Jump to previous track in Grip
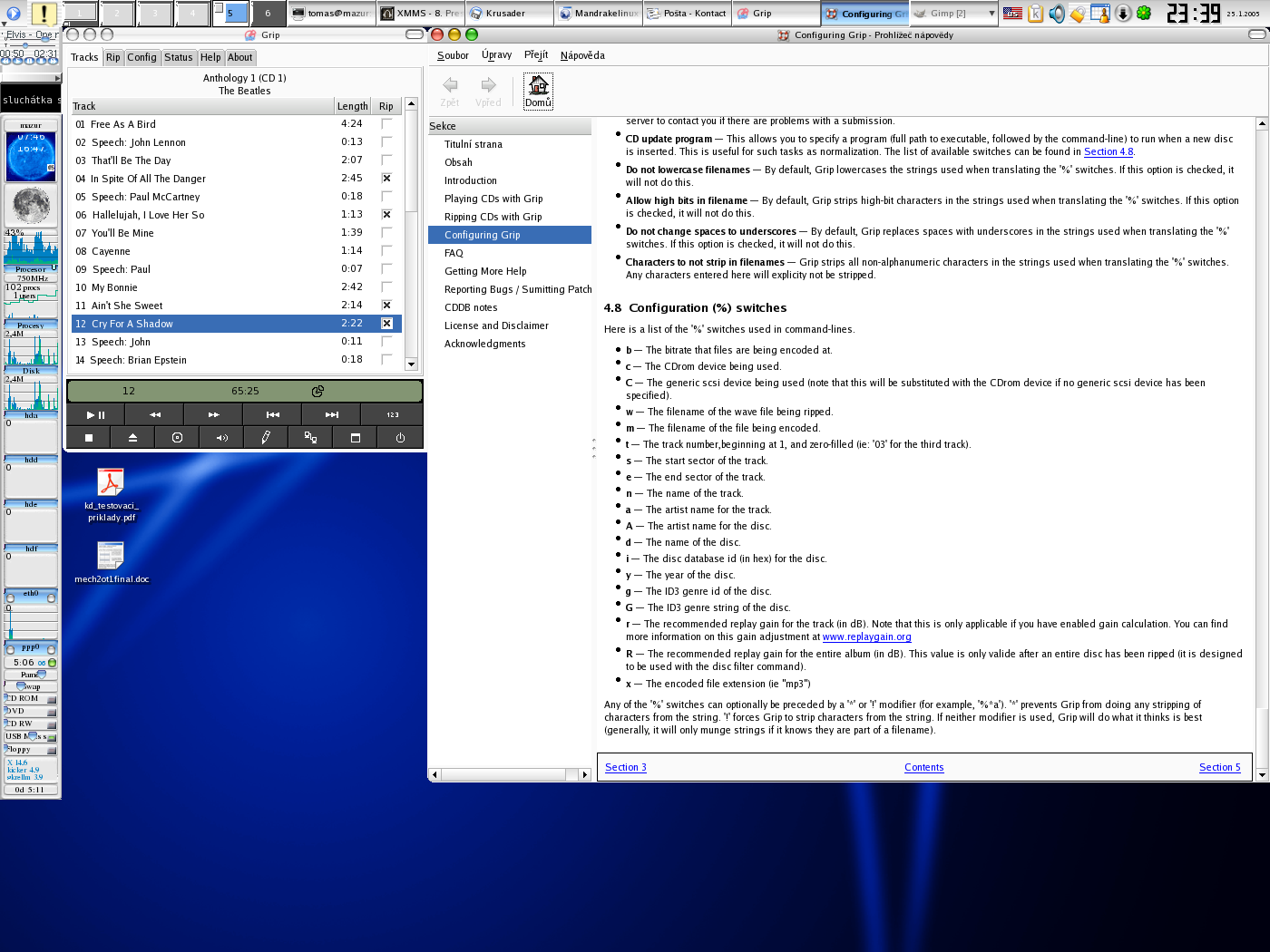 tap(272, 414)
